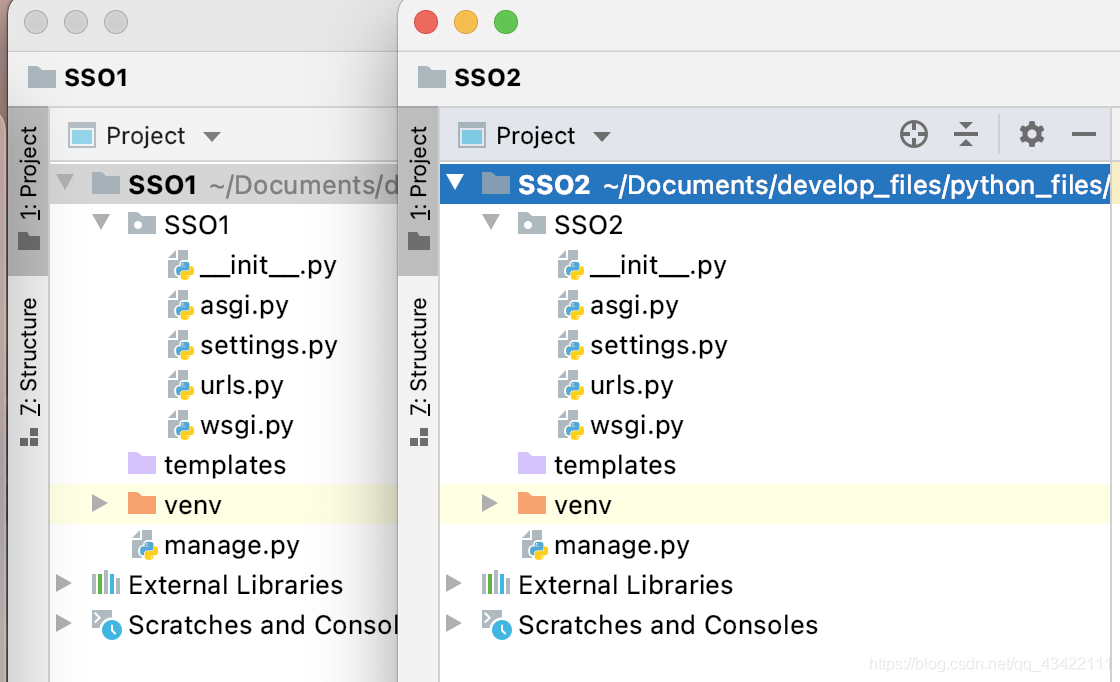Hide the SSO2 Project panel with minus icon

(1084, 134)
